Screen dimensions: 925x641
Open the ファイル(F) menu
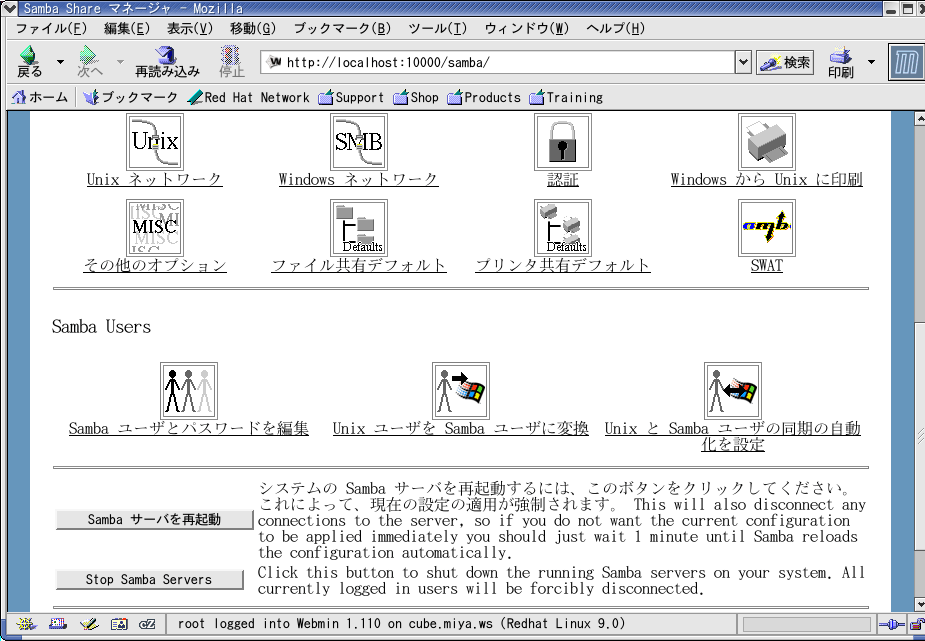coord(51,28)
